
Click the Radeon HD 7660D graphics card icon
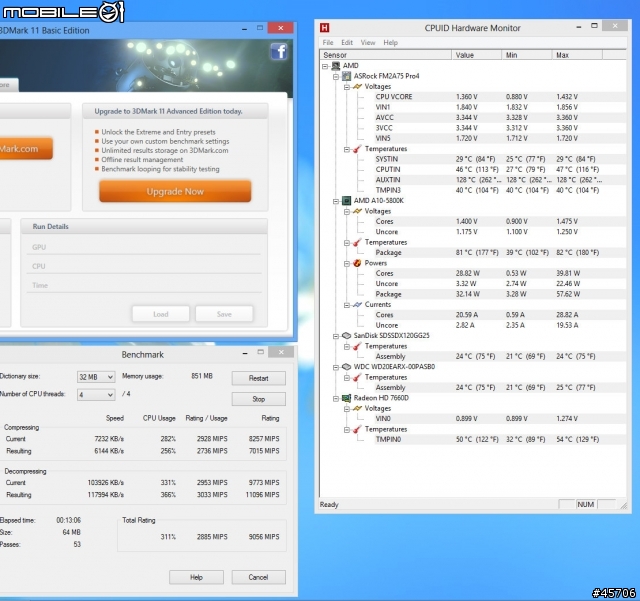(347, 398)
